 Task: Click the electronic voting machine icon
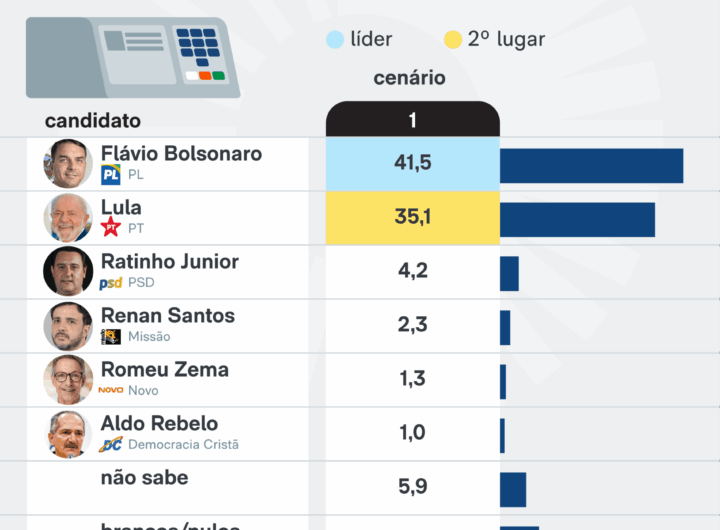(133, 57)
